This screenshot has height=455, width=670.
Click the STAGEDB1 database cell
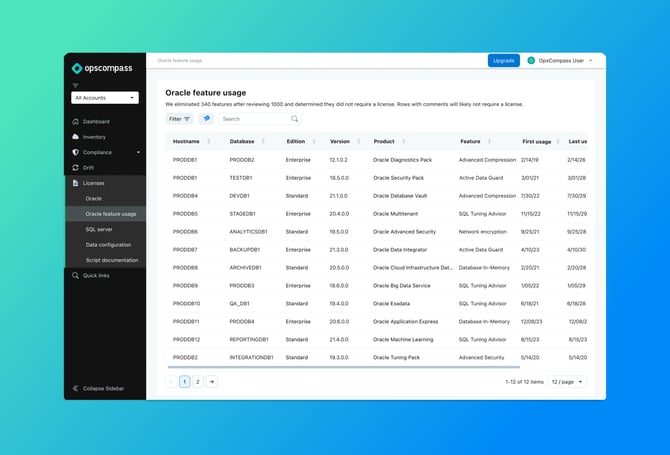coord(242,214)
